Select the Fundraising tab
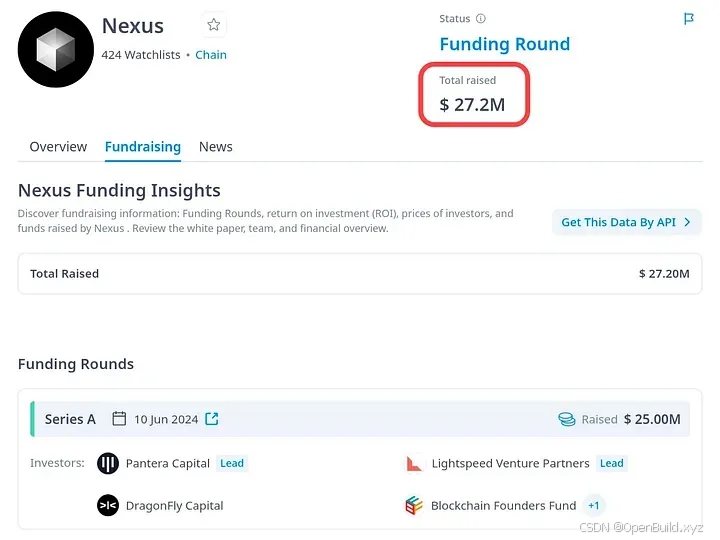This screenshot has height=540, width=720. coord(143,147)
